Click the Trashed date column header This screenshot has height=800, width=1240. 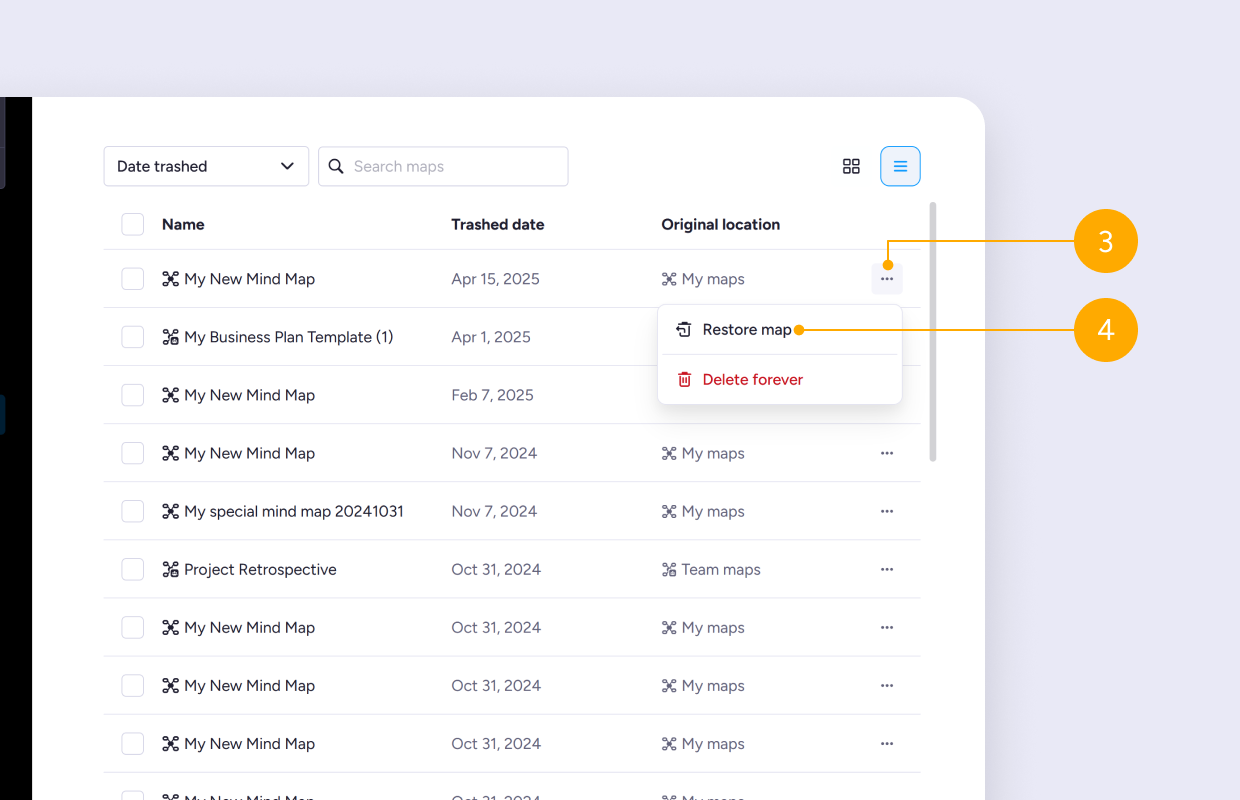(498, 224)
